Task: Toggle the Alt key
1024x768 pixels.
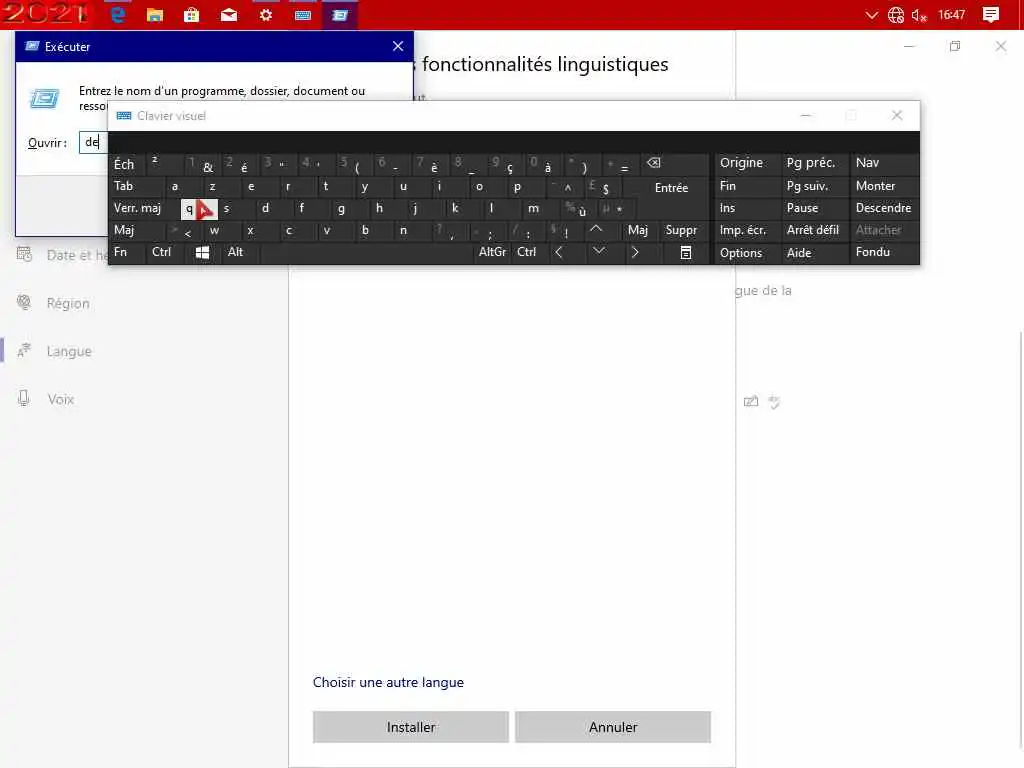Action: 235,252
